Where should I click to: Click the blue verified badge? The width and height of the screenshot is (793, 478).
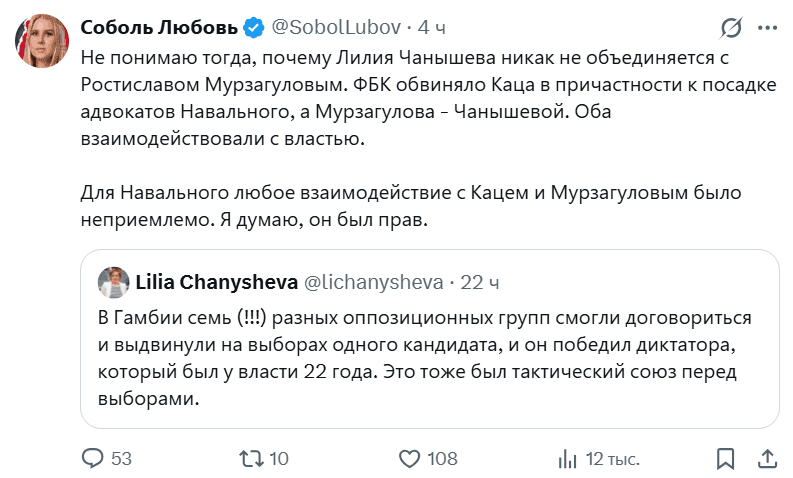pos(254,27)
